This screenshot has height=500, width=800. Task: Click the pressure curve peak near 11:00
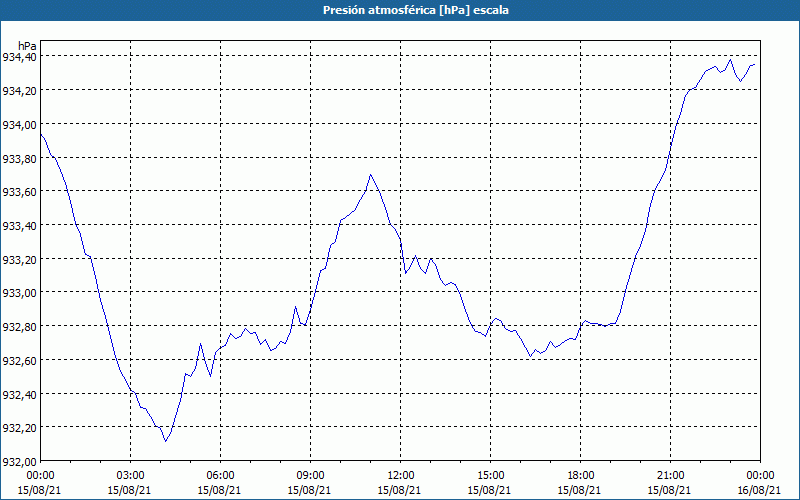click(370, 175)
